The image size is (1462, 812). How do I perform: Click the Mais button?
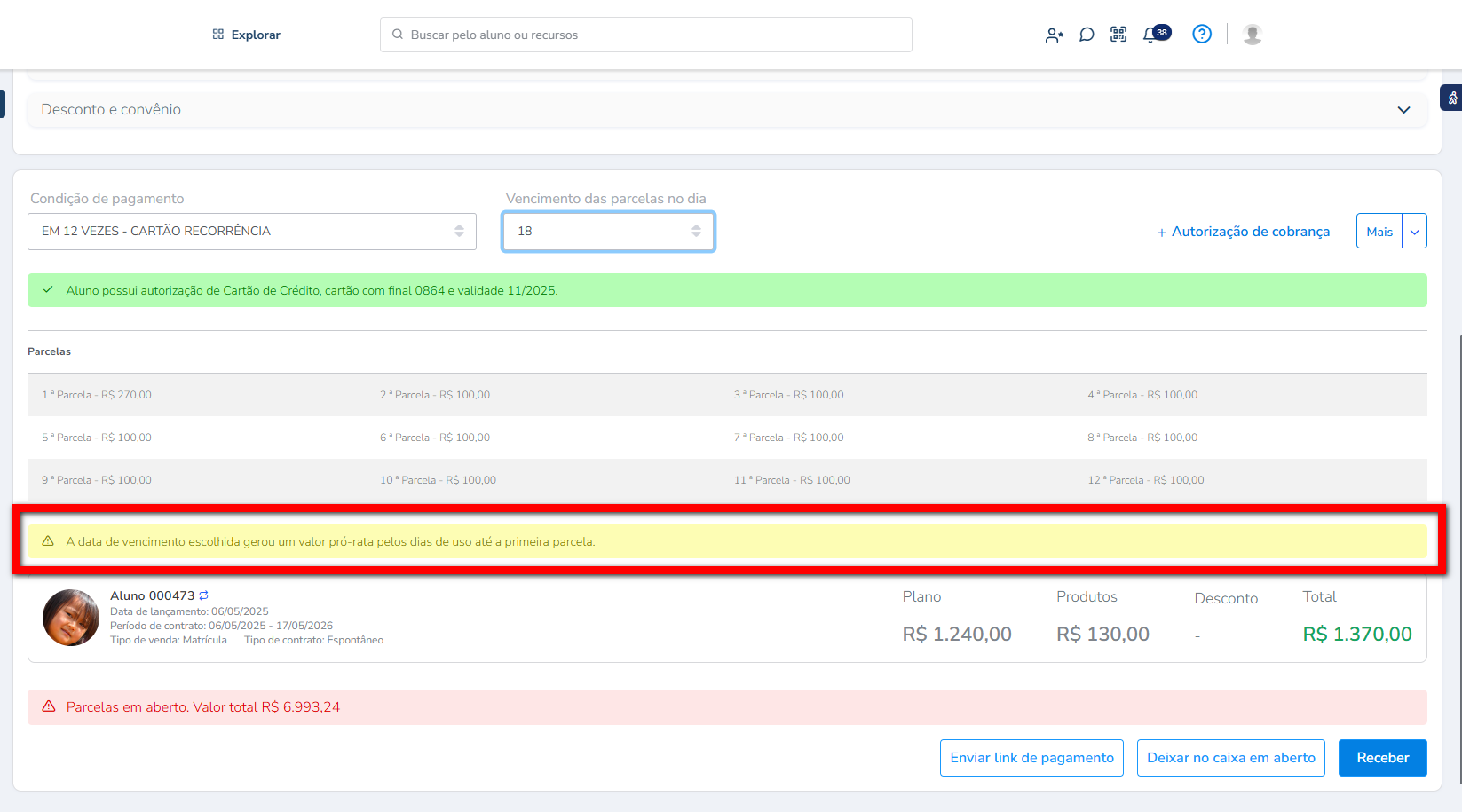(1379, 231)
